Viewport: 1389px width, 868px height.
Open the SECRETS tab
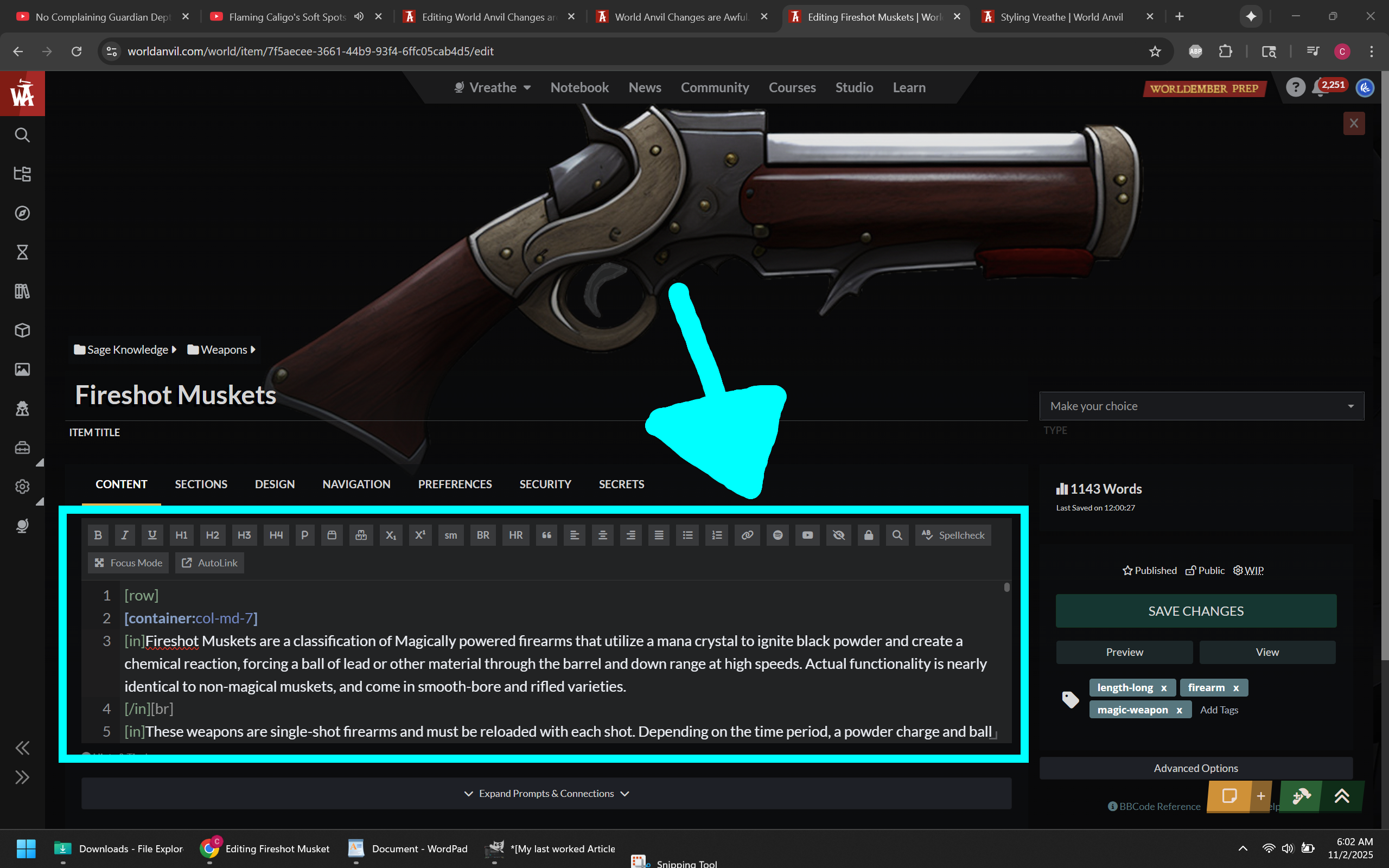coord(621,484)
